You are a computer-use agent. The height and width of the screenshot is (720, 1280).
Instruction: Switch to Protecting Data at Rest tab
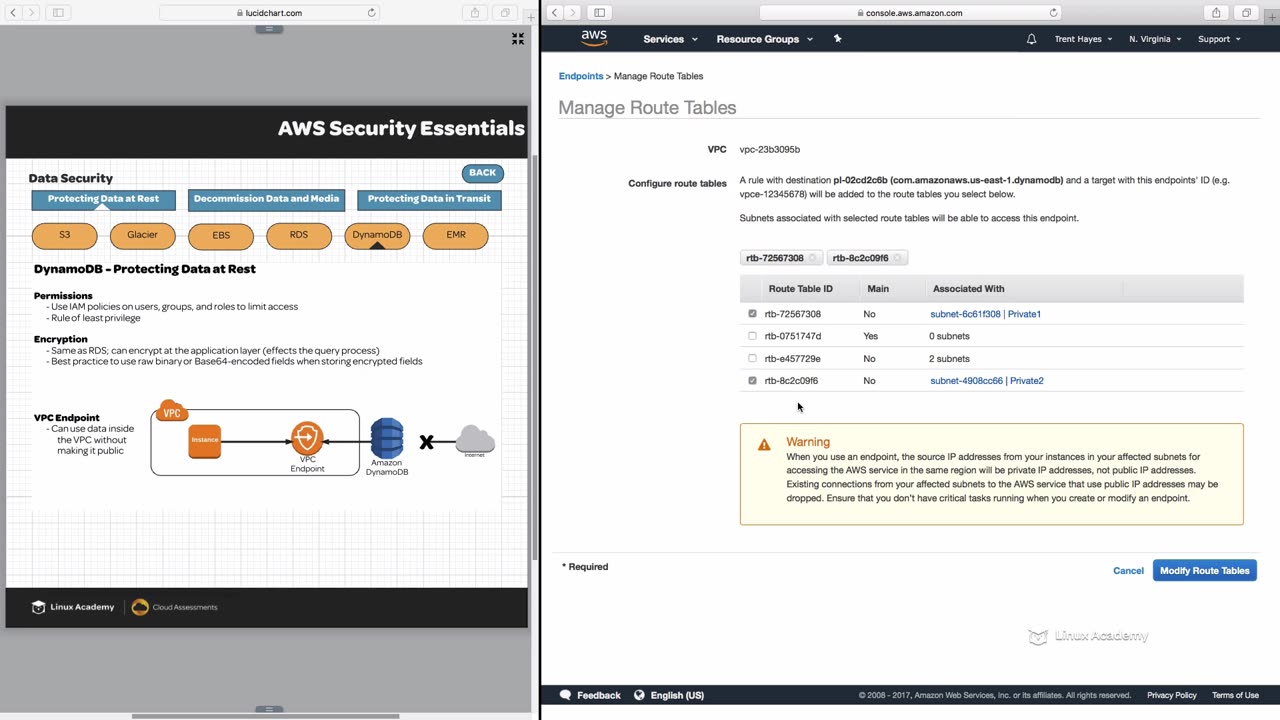[103, 199]
